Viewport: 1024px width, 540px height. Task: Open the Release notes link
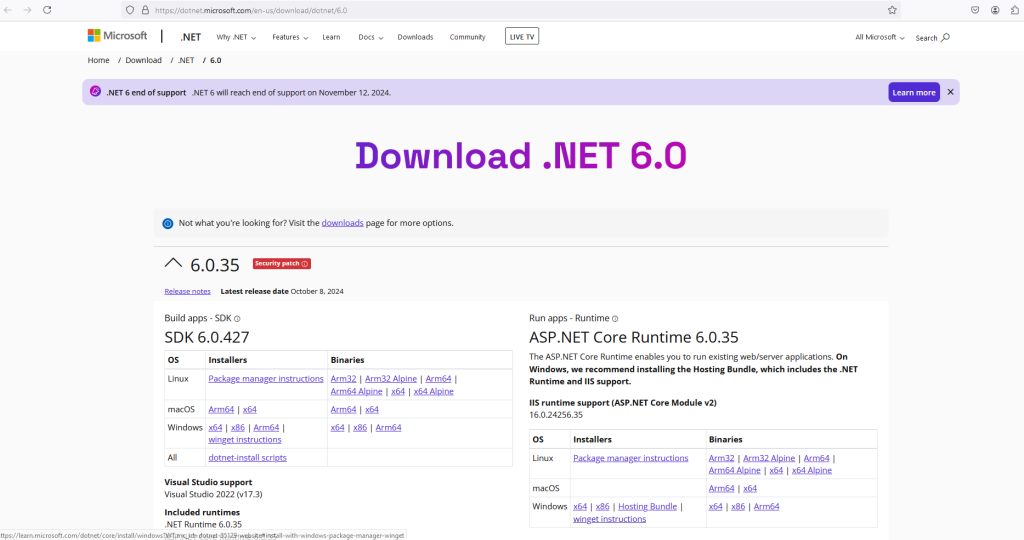pyautogui.click(x=187, y=291)
